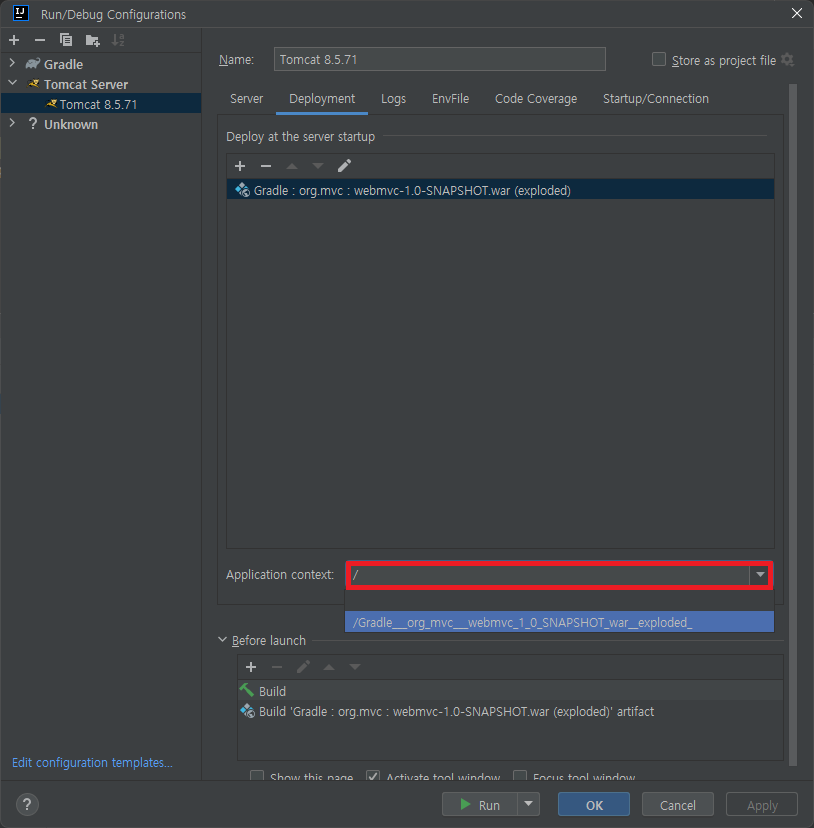Toggle Focus tool window checkbox

click(520, 776)
